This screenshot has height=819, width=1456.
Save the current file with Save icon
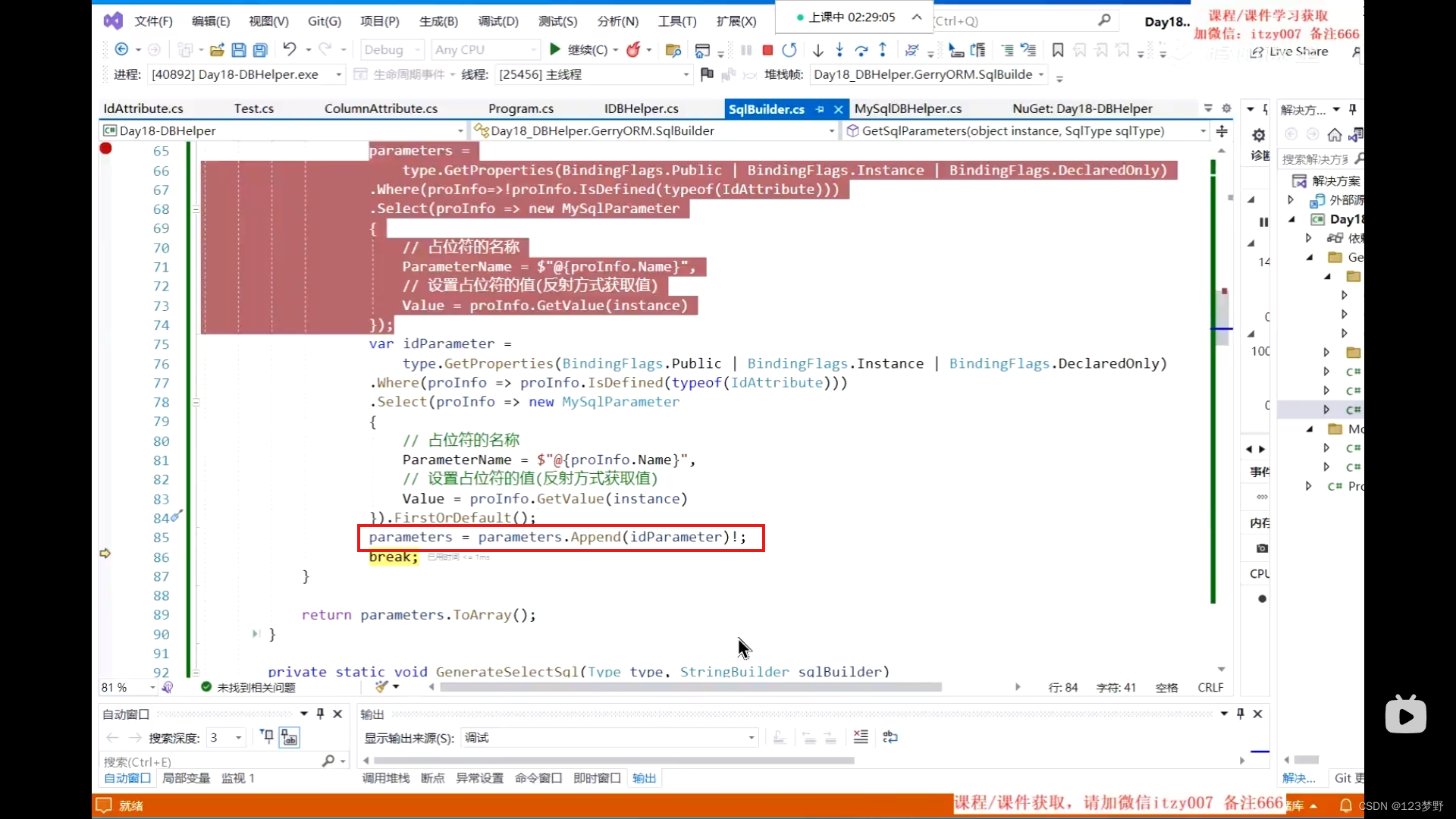coord(238,50)
